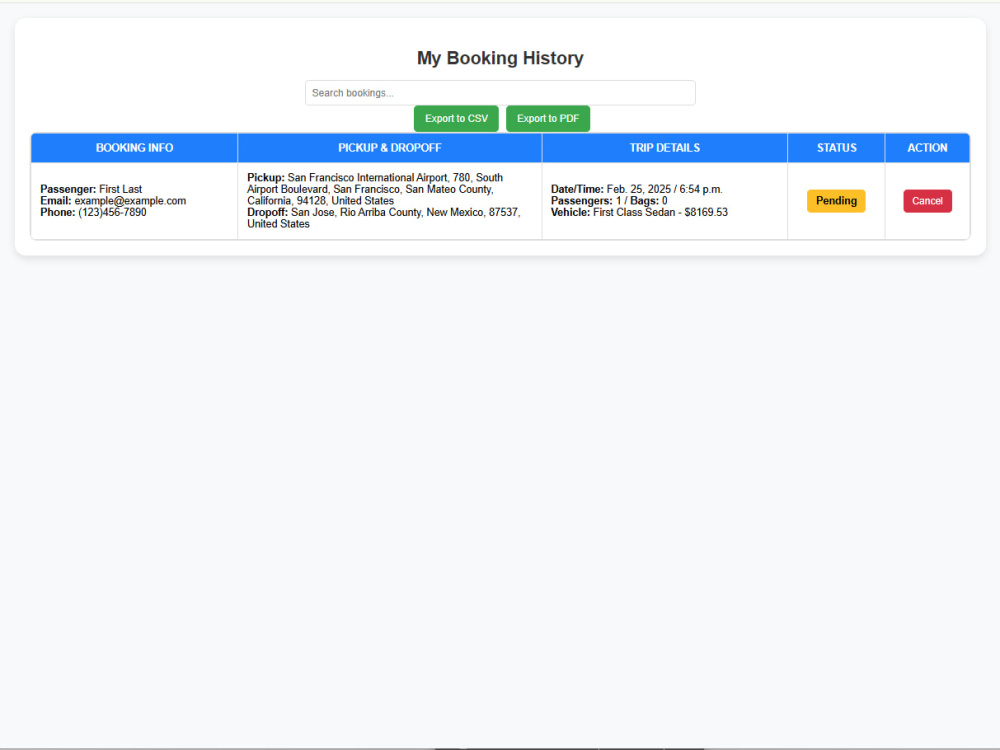This screenshot has height=750, width=1000.
Task: Click the passenger name First Last
Action: [121, 189]
